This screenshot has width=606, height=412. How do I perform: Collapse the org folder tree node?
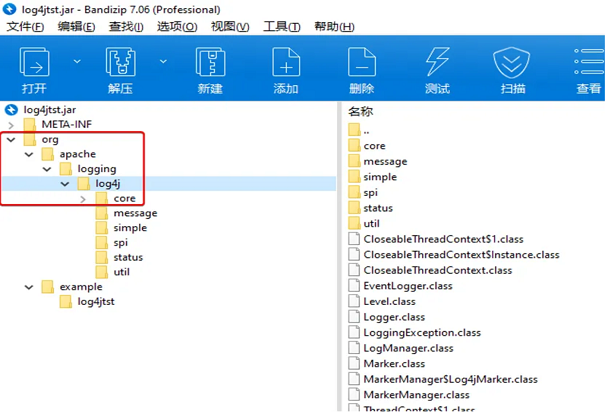click(12, 140)
